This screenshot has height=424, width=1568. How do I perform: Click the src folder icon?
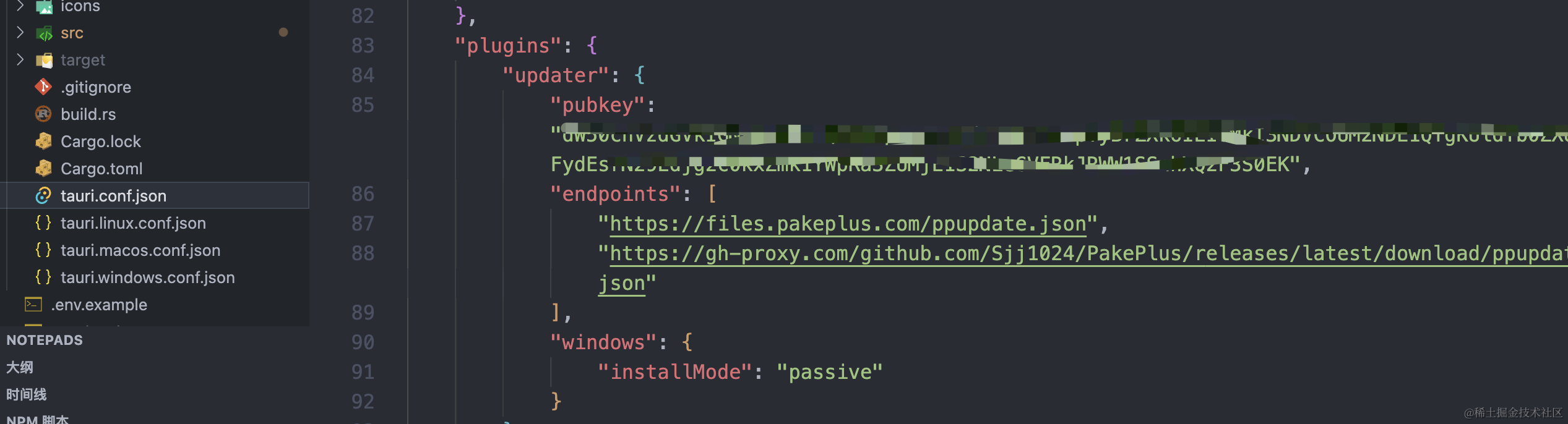coord(44,33)
